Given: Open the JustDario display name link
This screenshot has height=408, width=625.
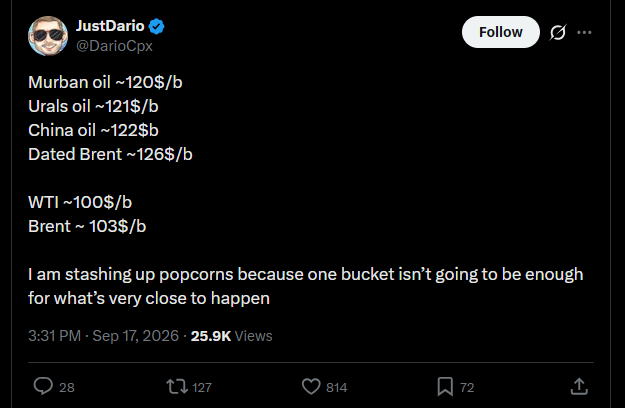Looking at the screenshot, I should (110, 26).
